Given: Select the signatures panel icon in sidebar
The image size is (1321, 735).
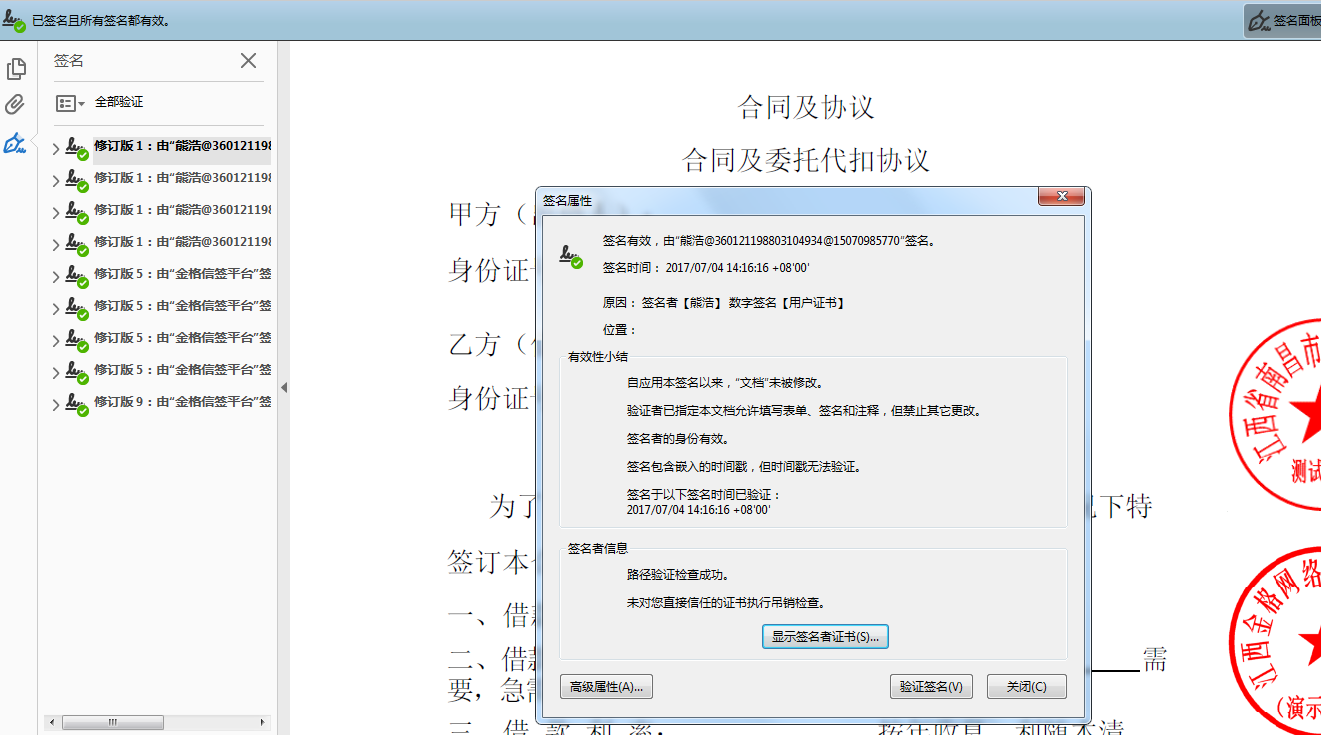Looking at the screenshot, I should [x=15, y=143].
